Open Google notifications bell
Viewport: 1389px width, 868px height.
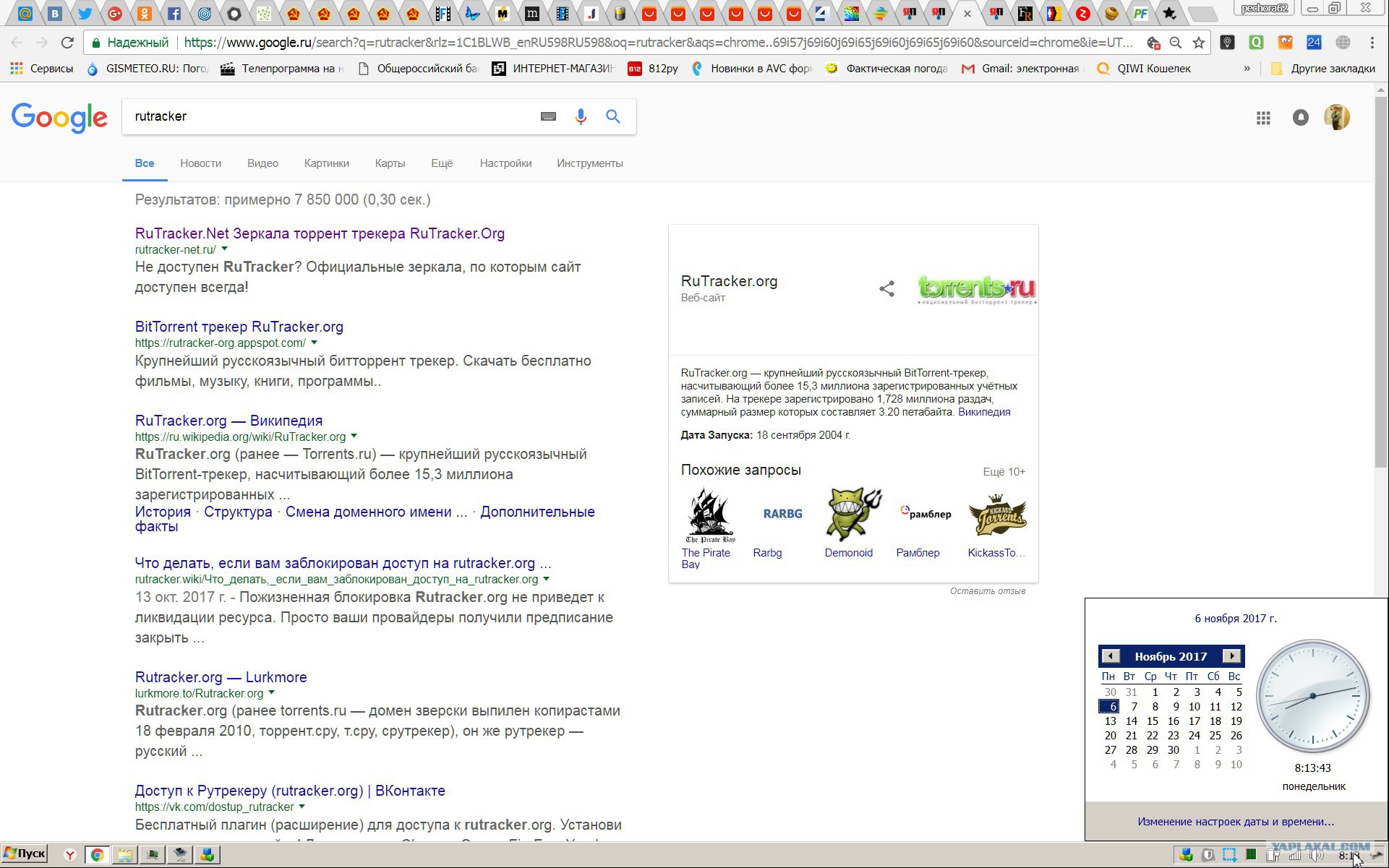1300,118
